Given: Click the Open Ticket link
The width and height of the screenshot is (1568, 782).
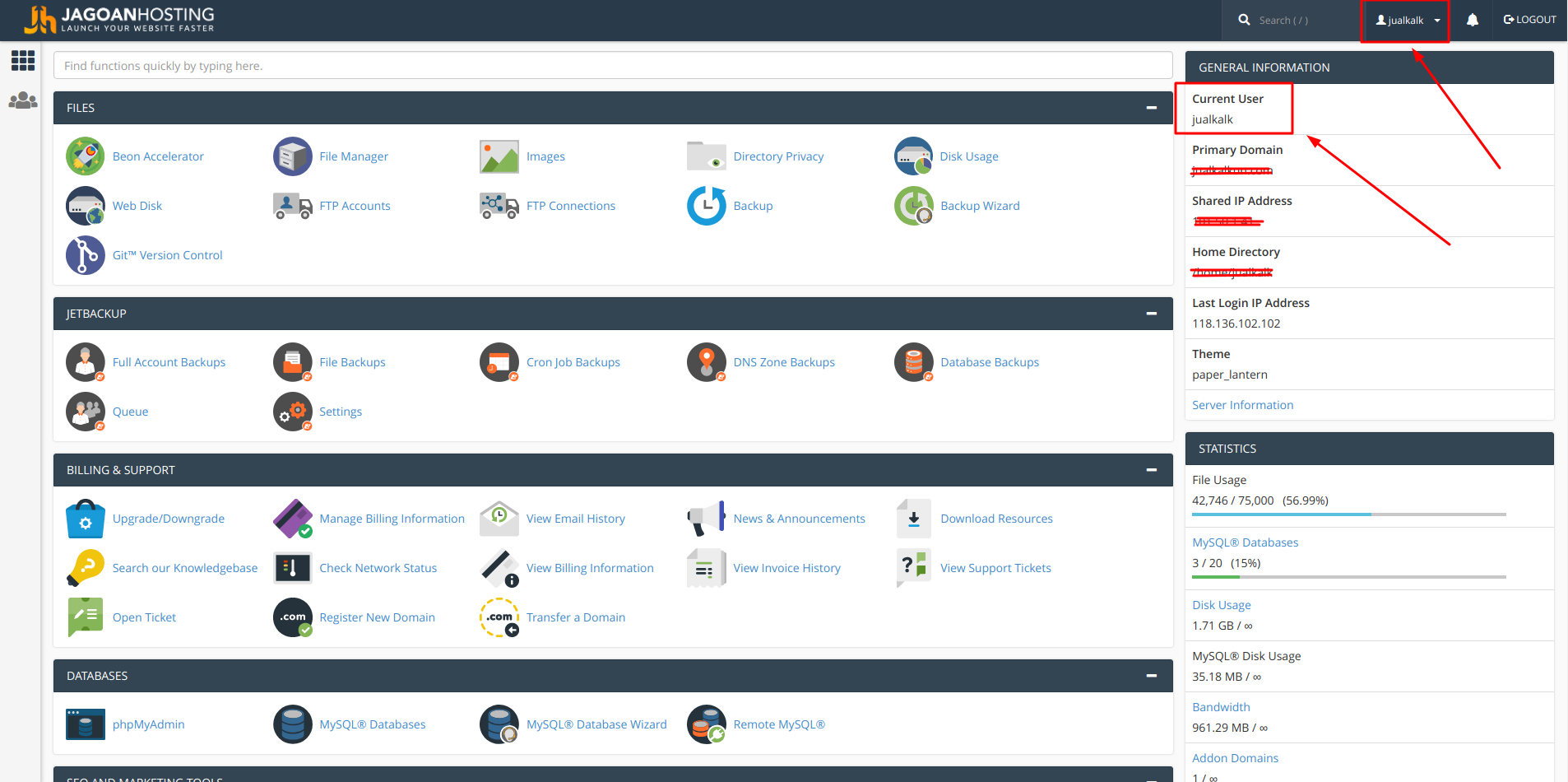Looking at the screenshot, I should pyautogui.click(x=144, y=617).
